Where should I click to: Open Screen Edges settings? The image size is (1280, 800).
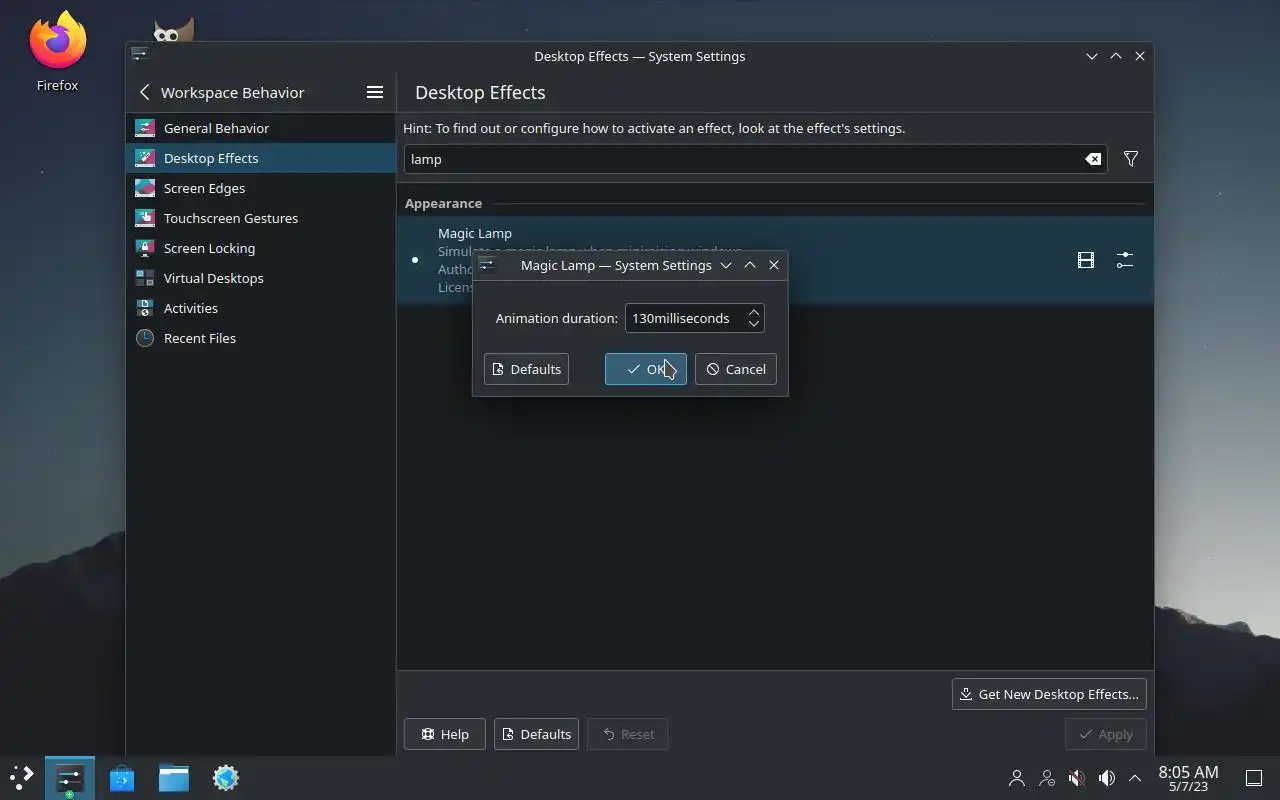point(261,188)
